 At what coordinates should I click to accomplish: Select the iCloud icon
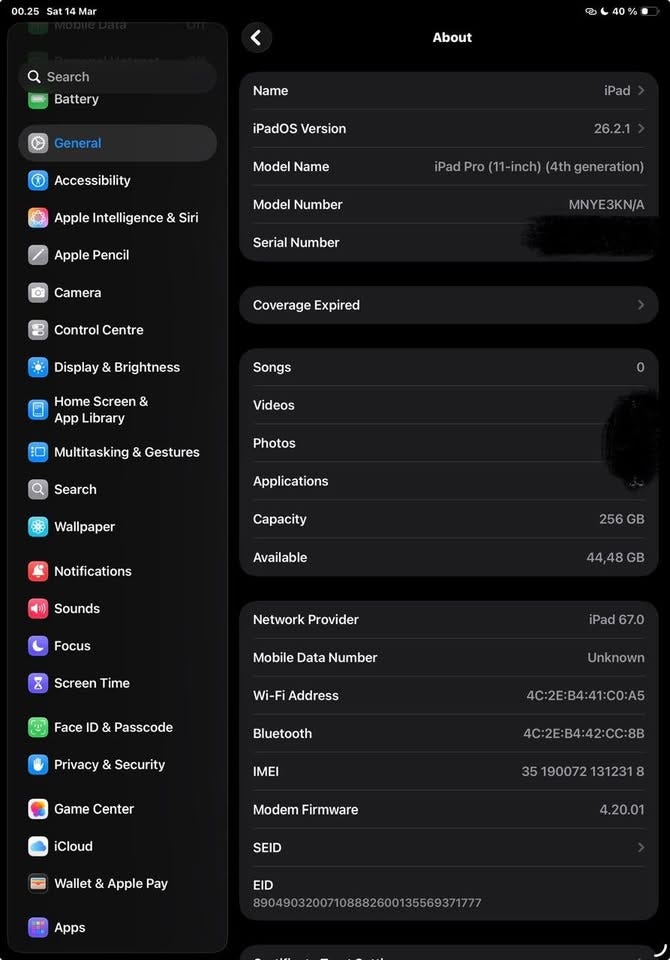(x=38, y=846)
